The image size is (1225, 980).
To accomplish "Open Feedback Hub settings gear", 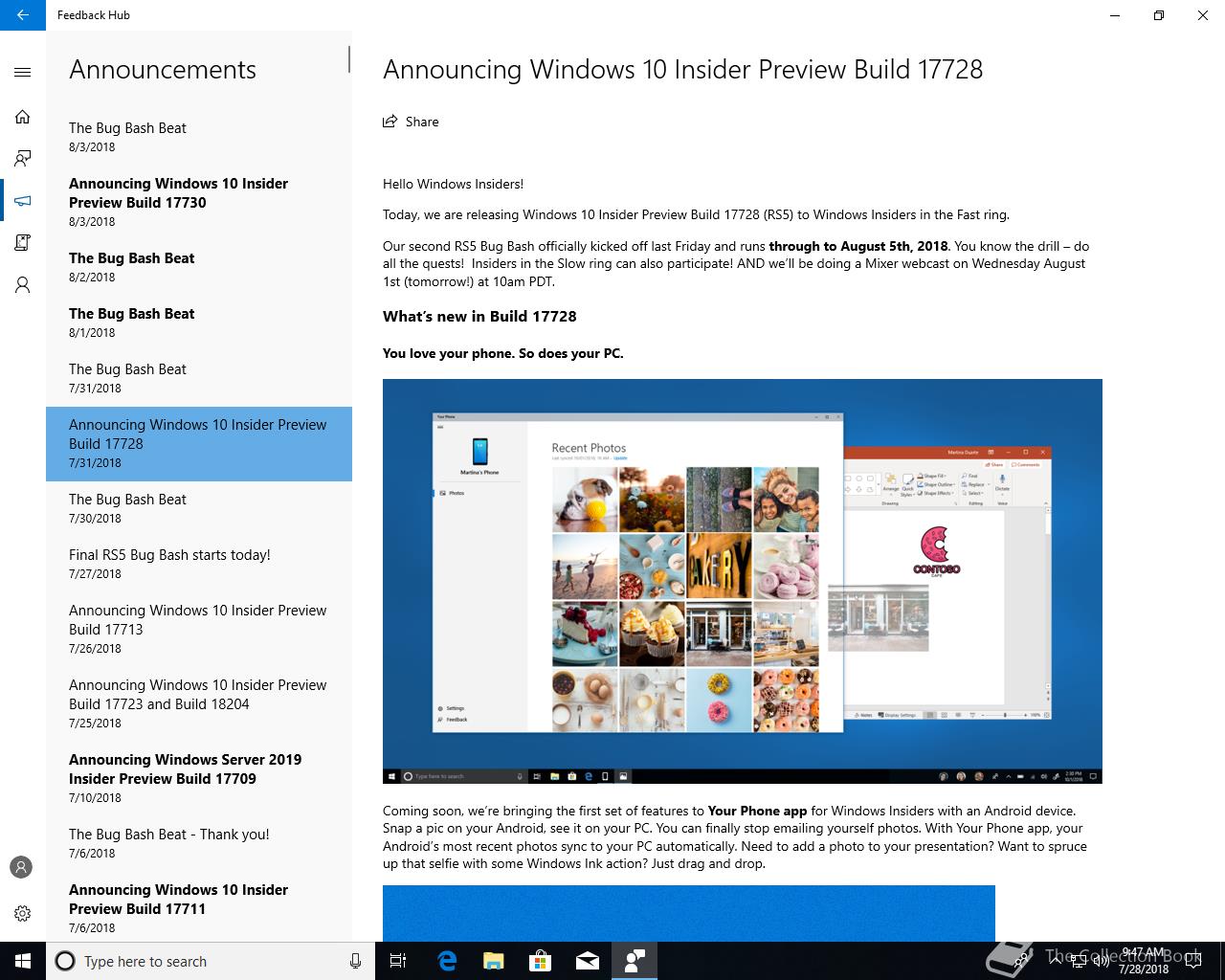I will (23, 913).
